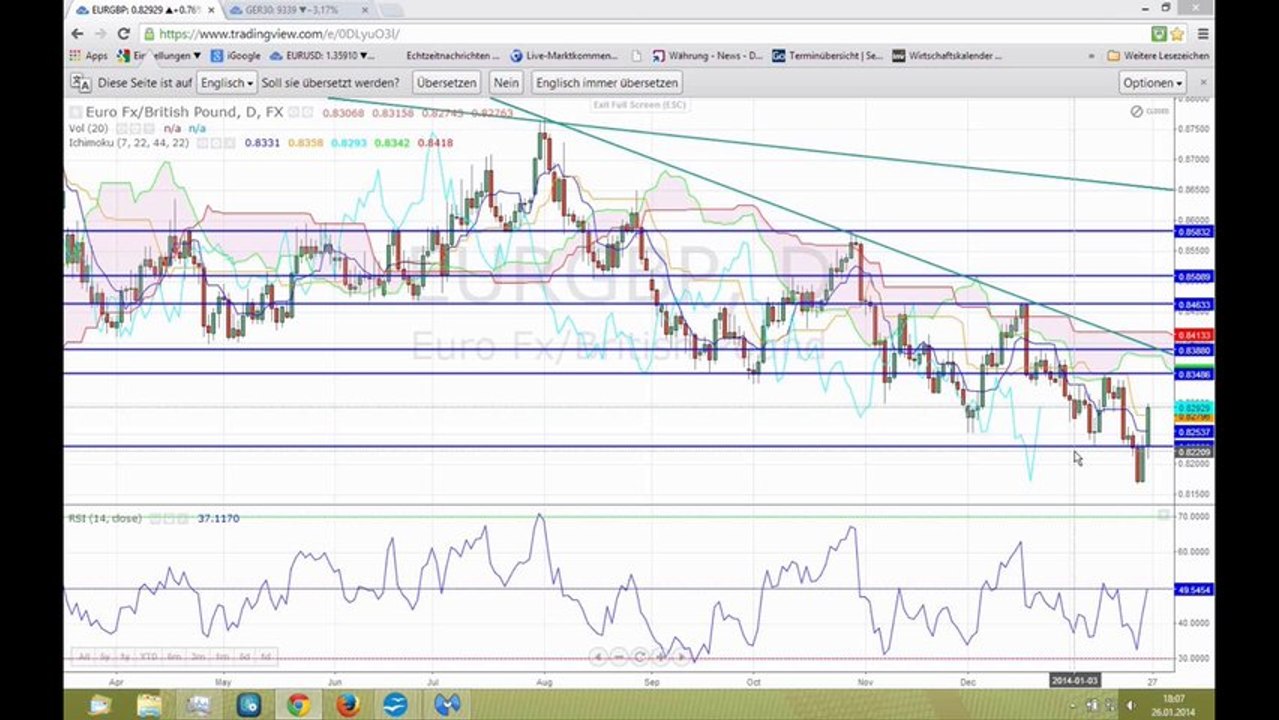The height and width of the screenshot is (720, 1279).
Task: Select the 3m time range
Action: tap(198, 657)
